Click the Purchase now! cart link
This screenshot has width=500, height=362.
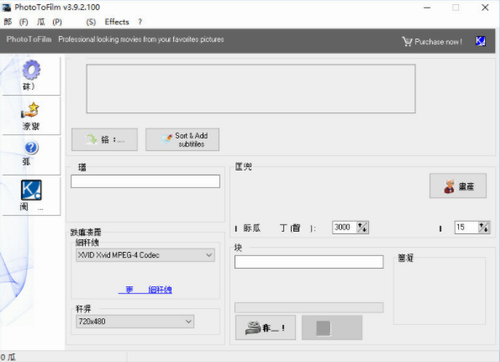click(432, 42)
